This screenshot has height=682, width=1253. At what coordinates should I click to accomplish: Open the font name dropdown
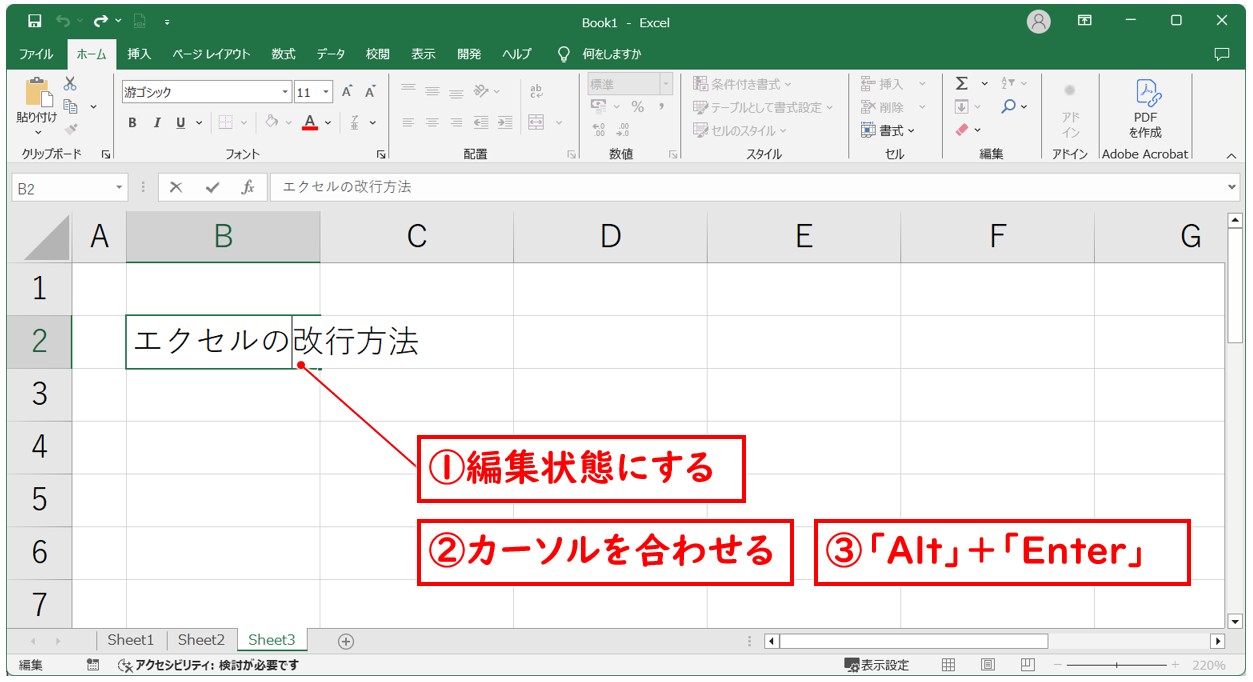pos(285,90)
